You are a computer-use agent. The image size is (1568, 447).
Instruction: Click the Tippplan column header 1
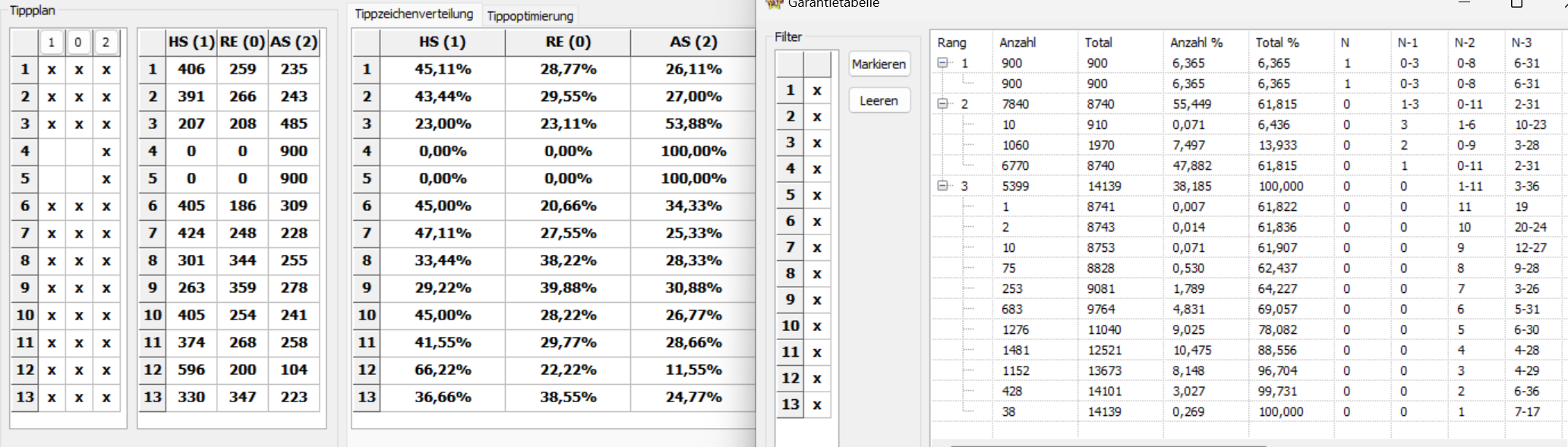[x=52, y=42]
